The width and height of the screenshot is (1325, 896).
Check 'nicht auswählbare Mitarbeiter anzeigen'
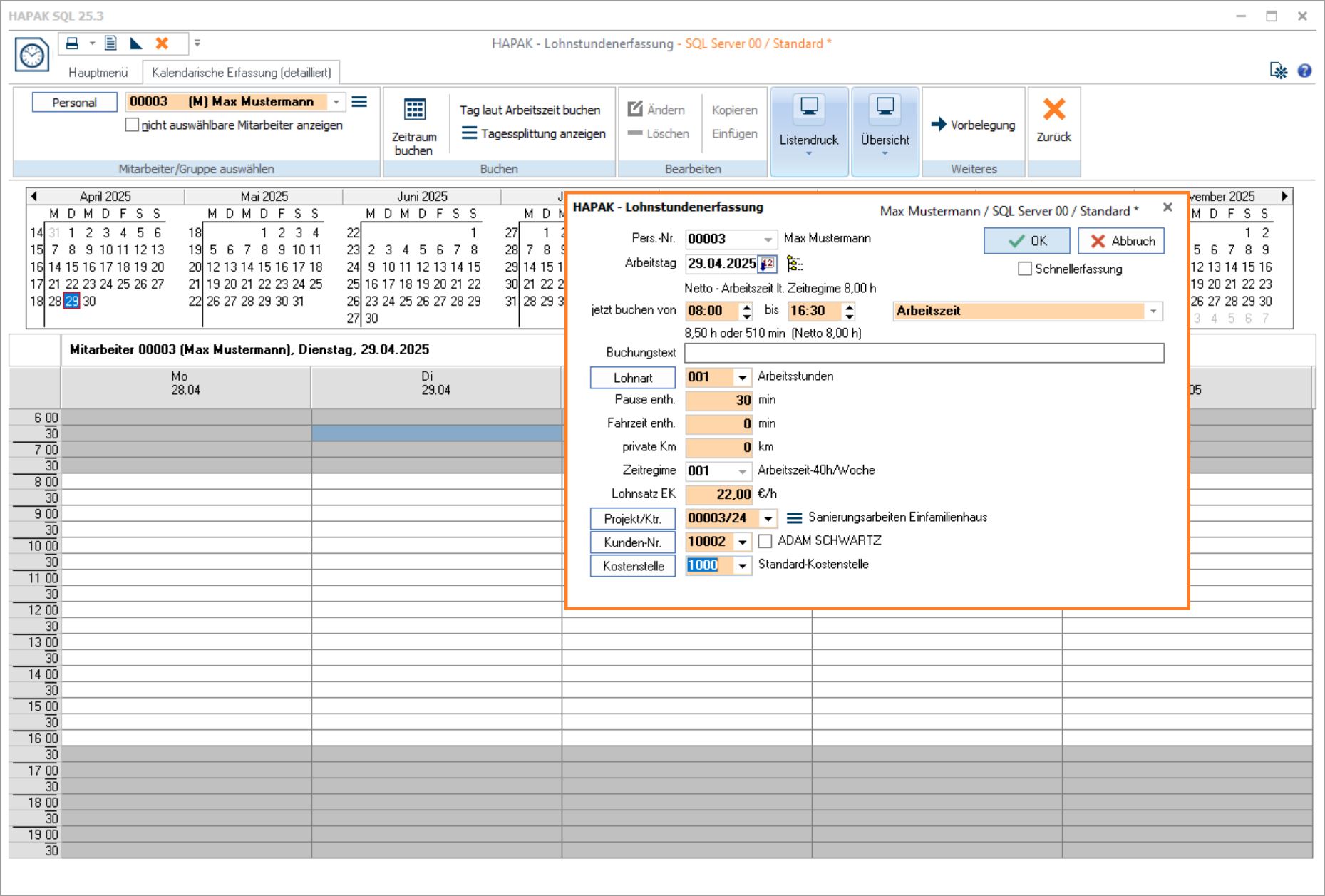(x=132, y=125)
